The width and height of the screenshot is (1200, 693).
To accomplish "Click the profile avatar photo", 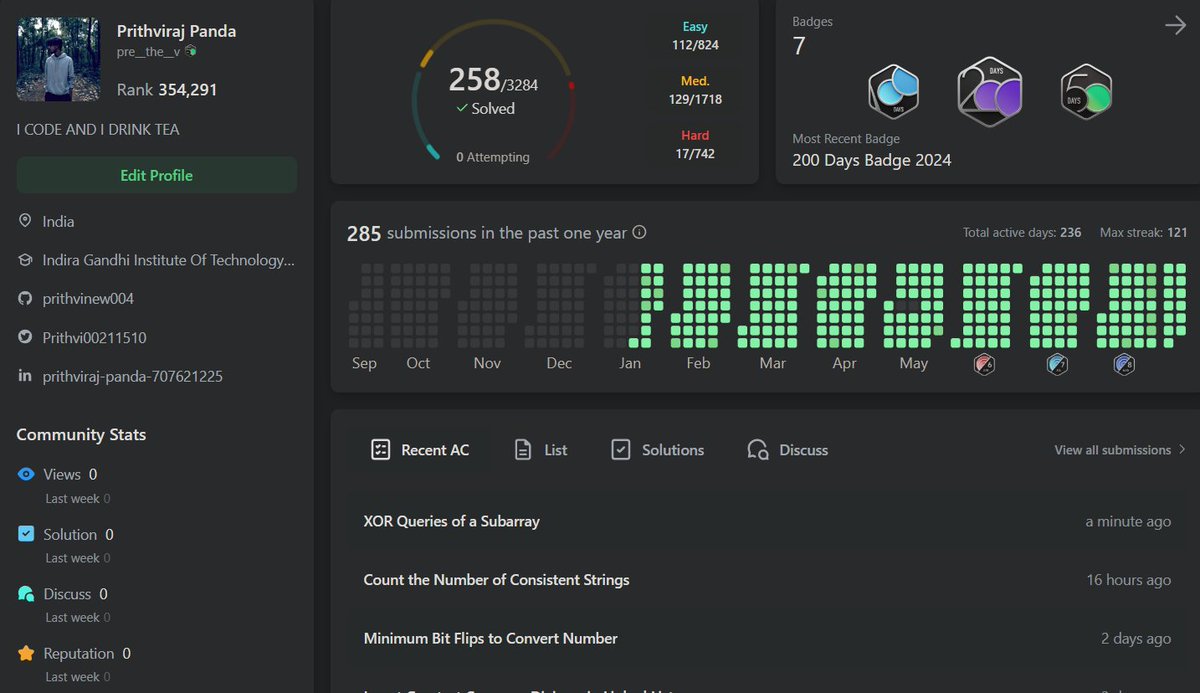I will click(x=58, y=59).
